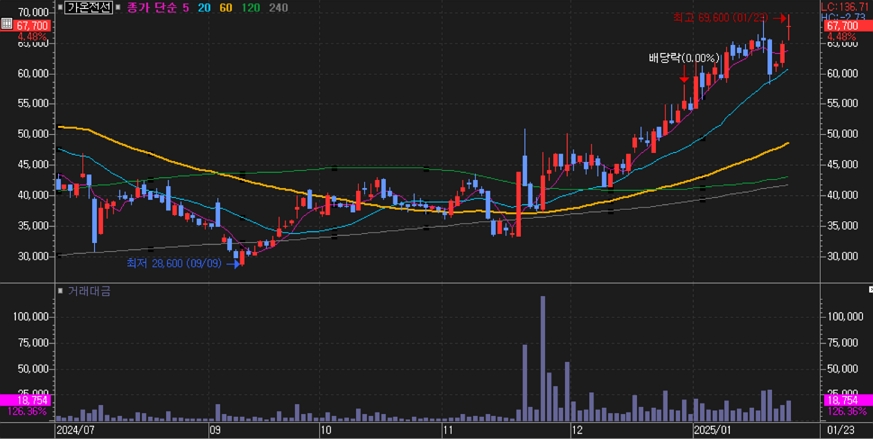The width and height of the screenshot is (873, 439).
Task: Click the LC:136.71 value
Action: coord(845,7)
